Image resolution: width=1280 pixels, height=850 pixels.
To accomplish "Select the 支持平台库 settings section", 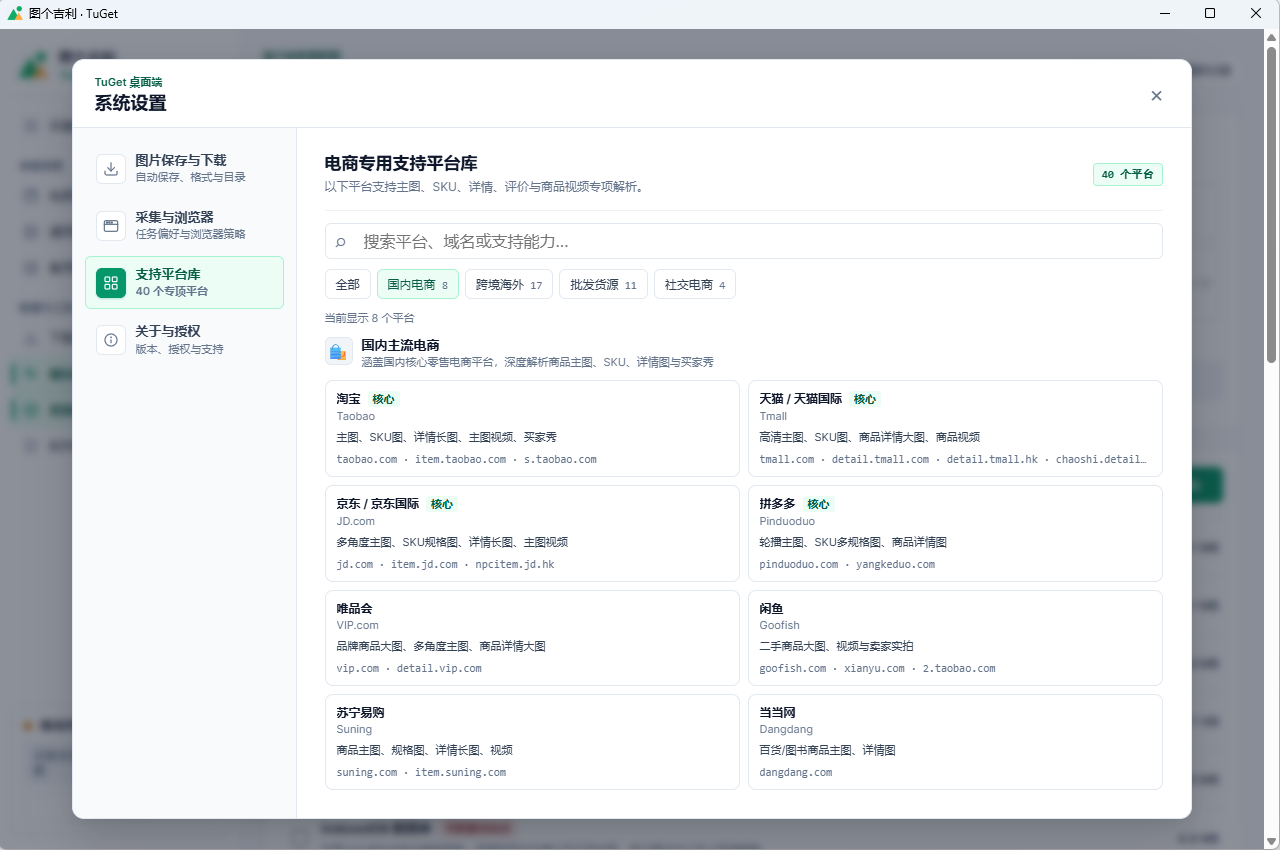I will (184, 282).
